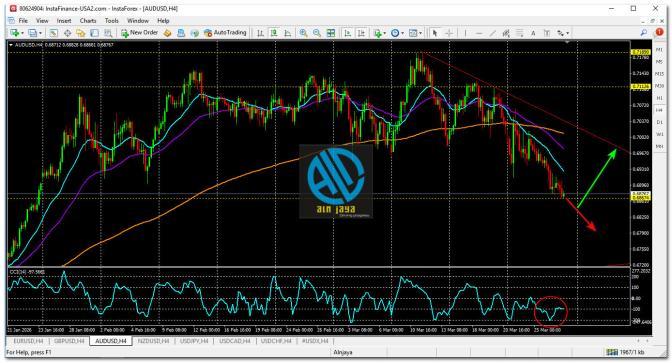The image size is (672, 363).
Task: Switch to bar chart display
Action: pos(260,33)
